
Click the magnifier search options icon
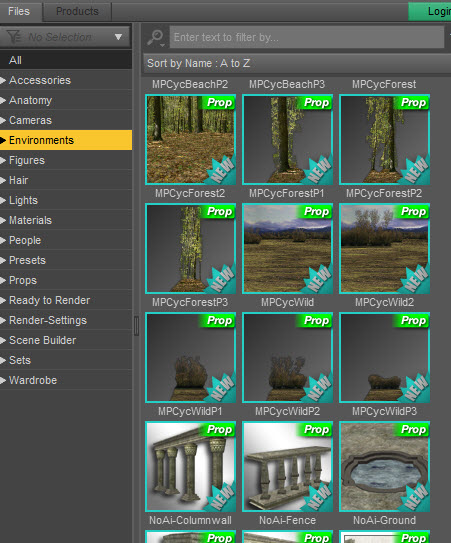pyautogui.click(x=156, y=37)
